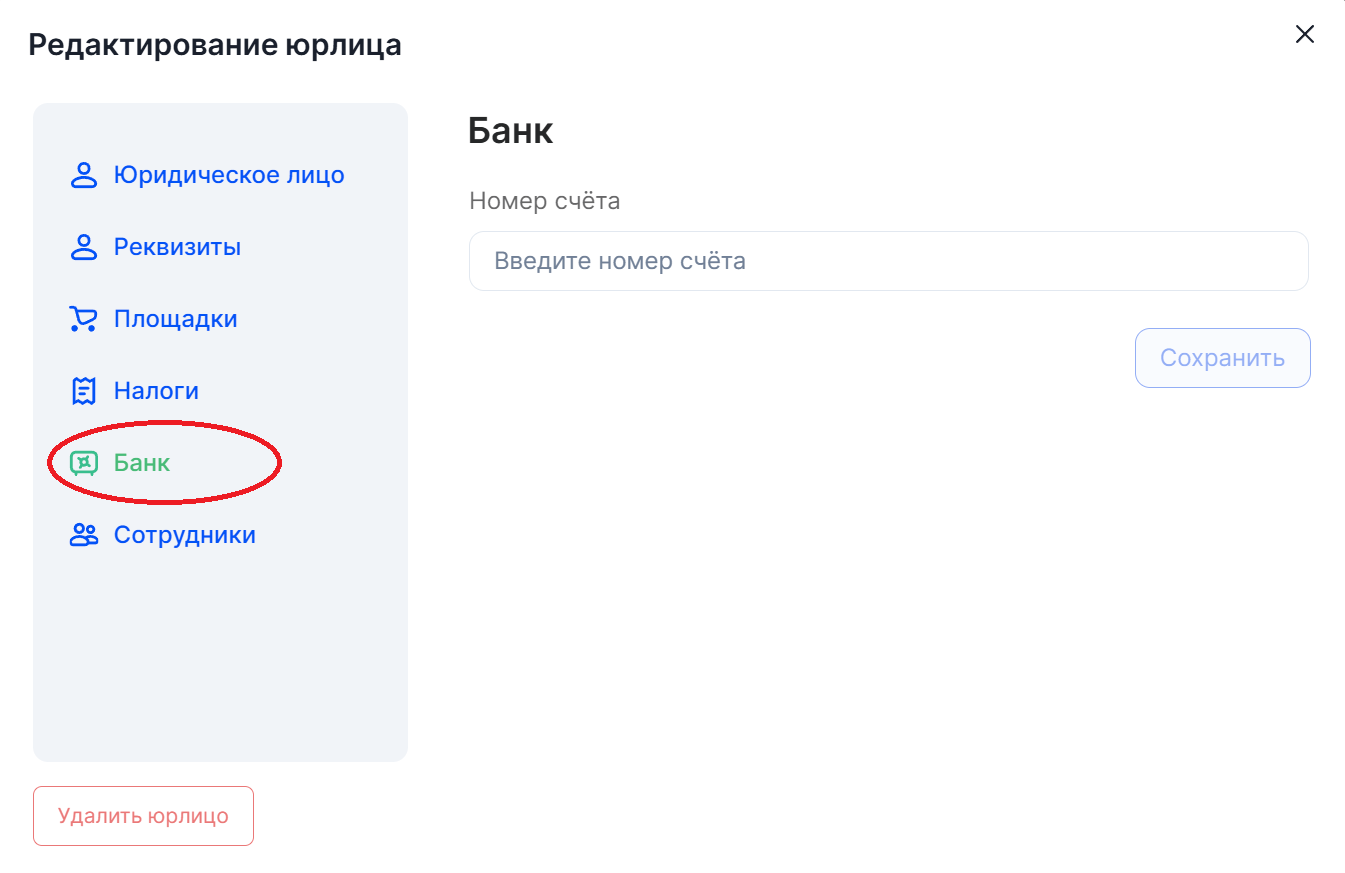Image resolution: width=1345 pixels, height=873 pixels.
Task: Click the Номер счёта field label
Action: click(x=544, y=201)
